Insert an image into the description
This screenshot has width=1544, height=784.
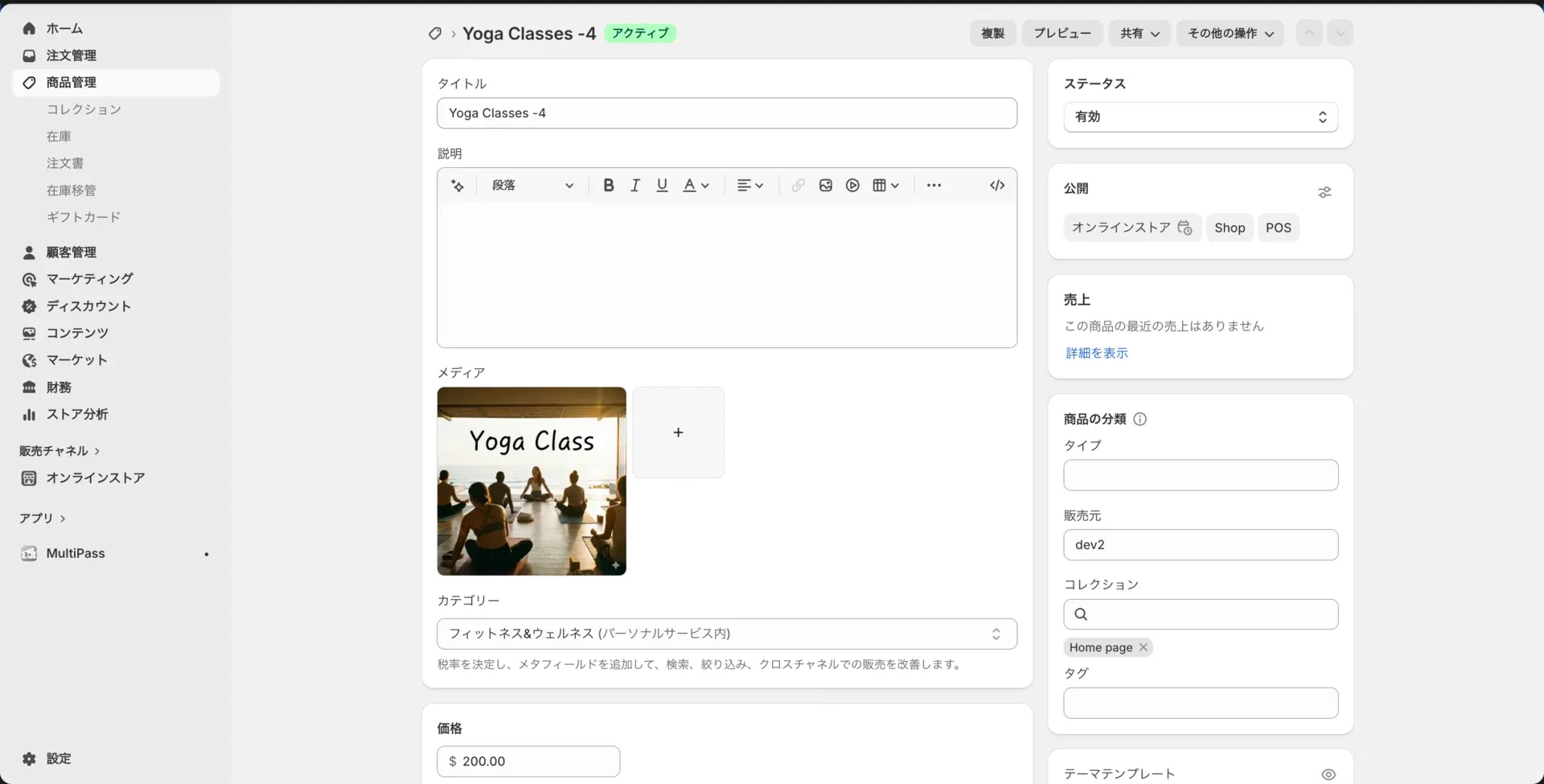(x=826, y=186)
